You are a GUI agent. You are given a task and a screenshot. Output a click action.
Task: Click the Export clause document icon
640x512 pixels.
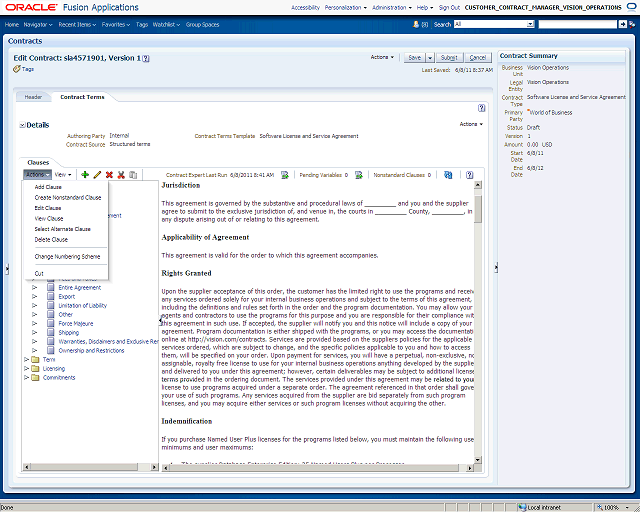51,296
